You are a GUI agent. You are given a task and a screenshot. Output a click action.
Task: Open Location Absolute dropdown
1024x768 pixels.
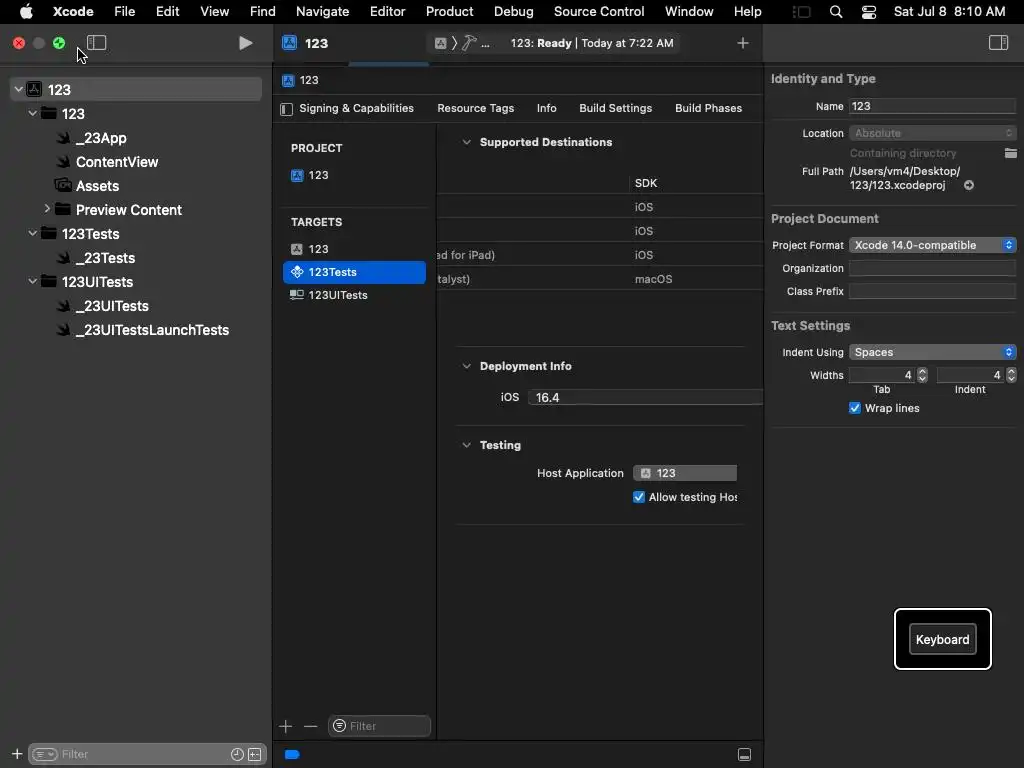tap(933, 133)
